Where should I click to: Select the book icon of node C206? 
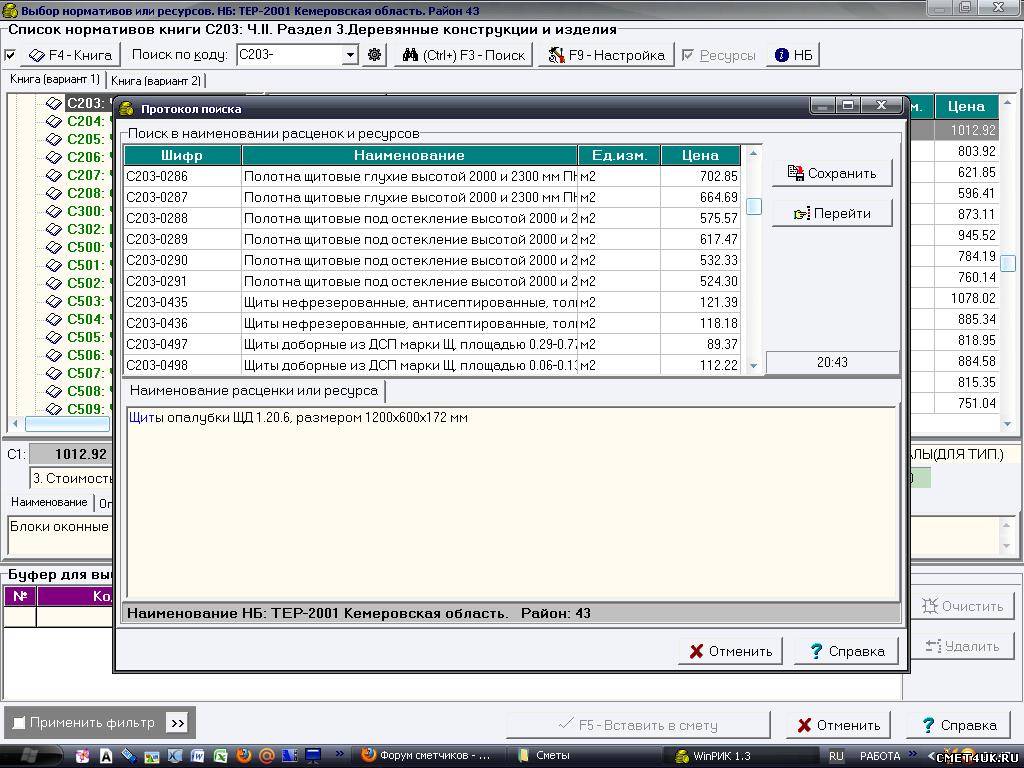pos(54,157)
